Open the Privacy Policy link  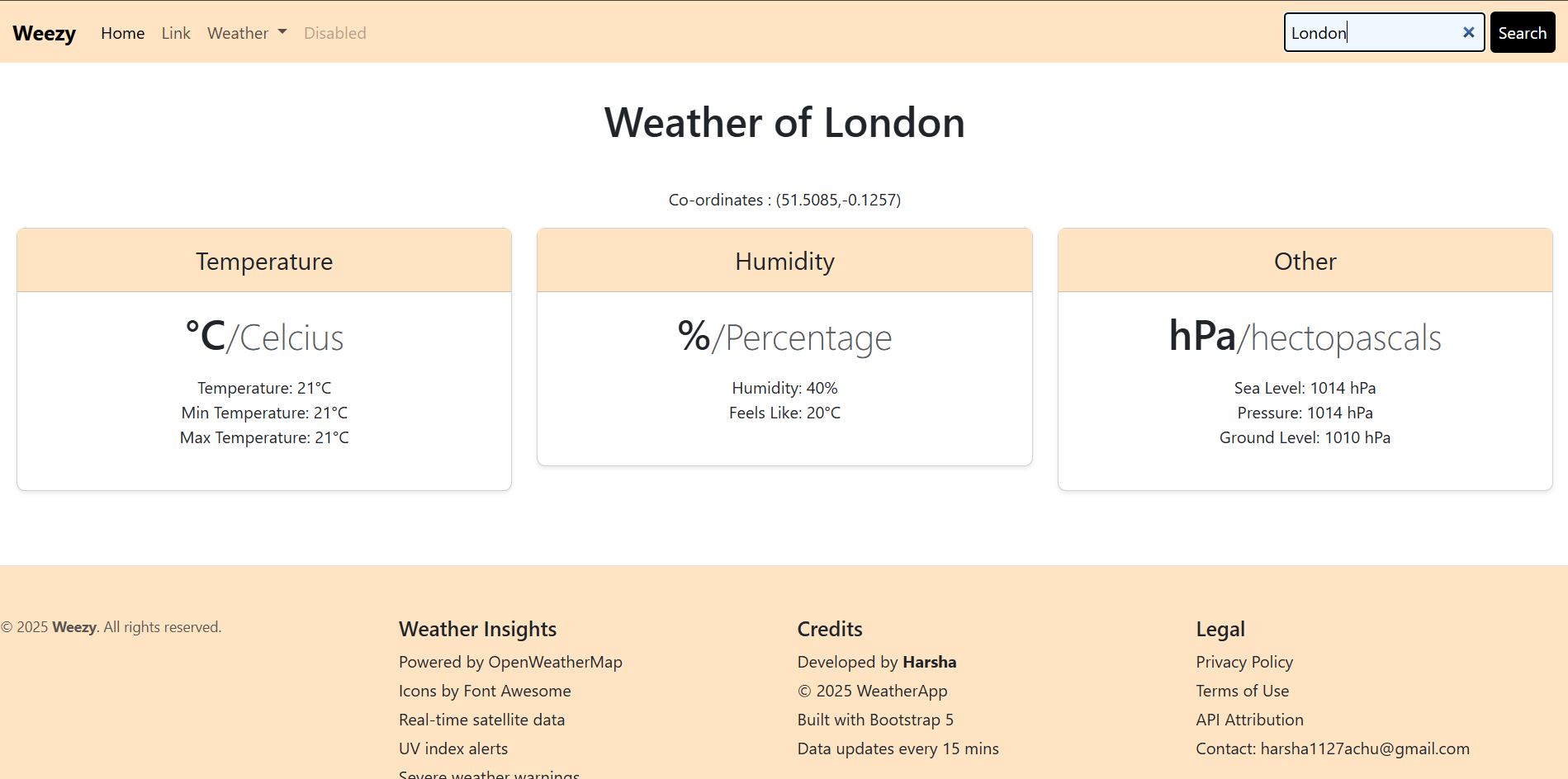tap(1244, 662)
